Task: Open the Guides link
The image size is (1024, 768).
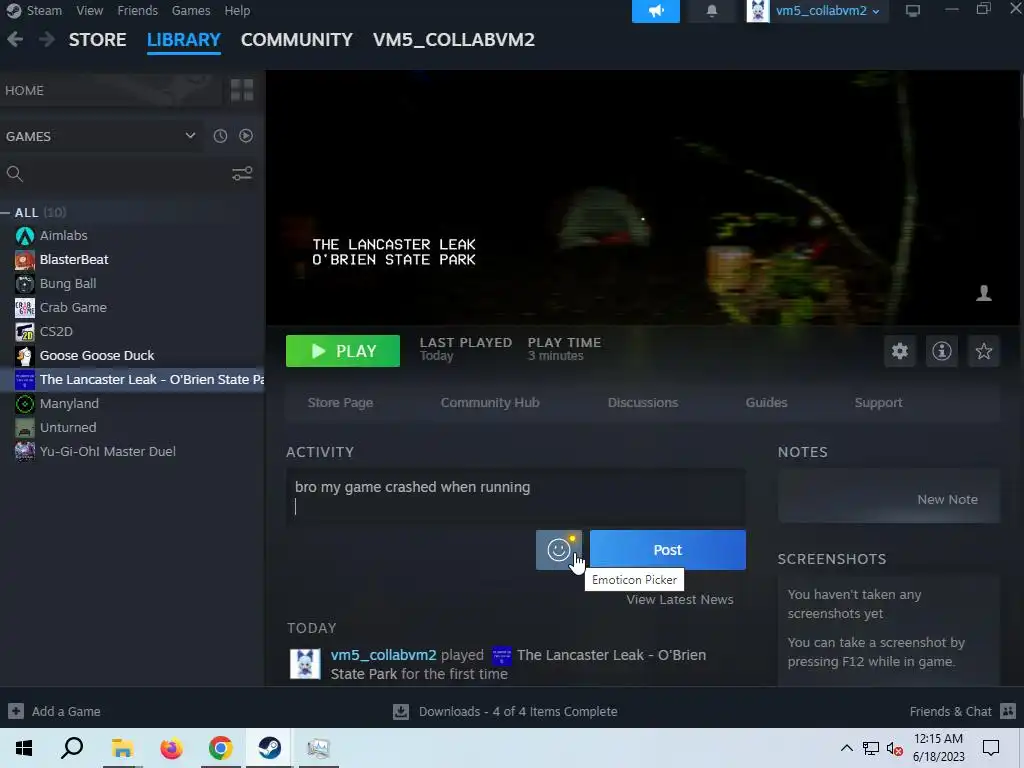Action: [x=766, y=403]
